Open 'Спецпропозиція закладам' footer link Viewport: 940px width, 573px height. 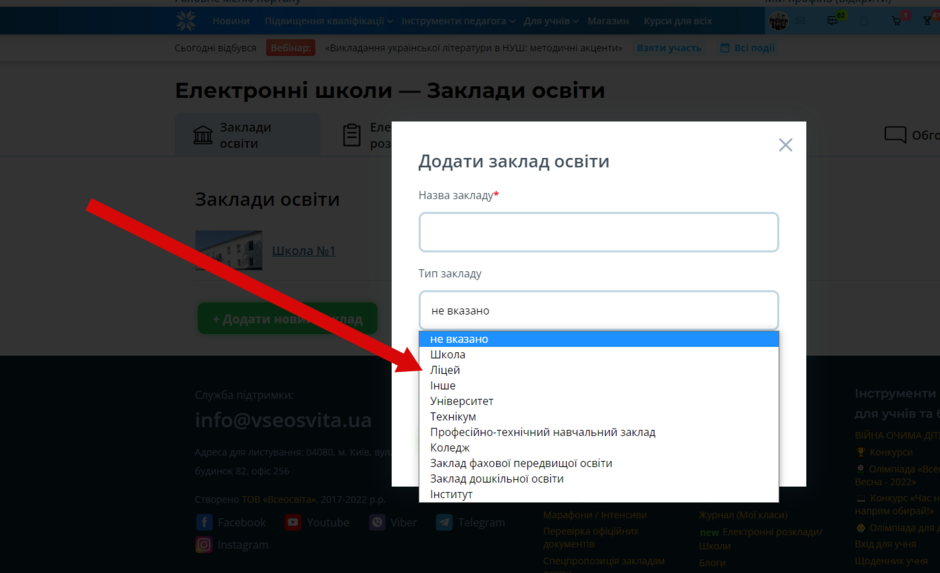coord(604,561)
